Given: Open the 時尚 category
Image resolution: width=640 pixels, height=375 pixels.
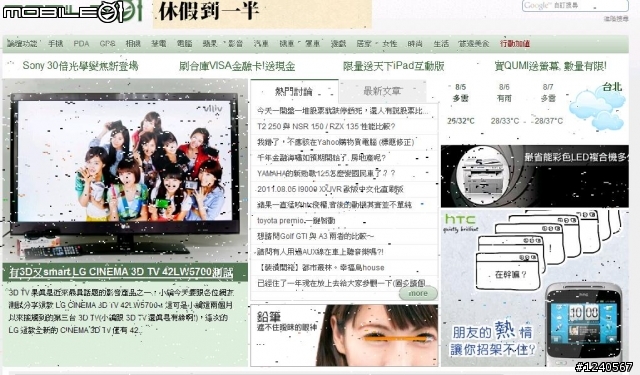Looking at the screenshot, I should pos(415,43).
